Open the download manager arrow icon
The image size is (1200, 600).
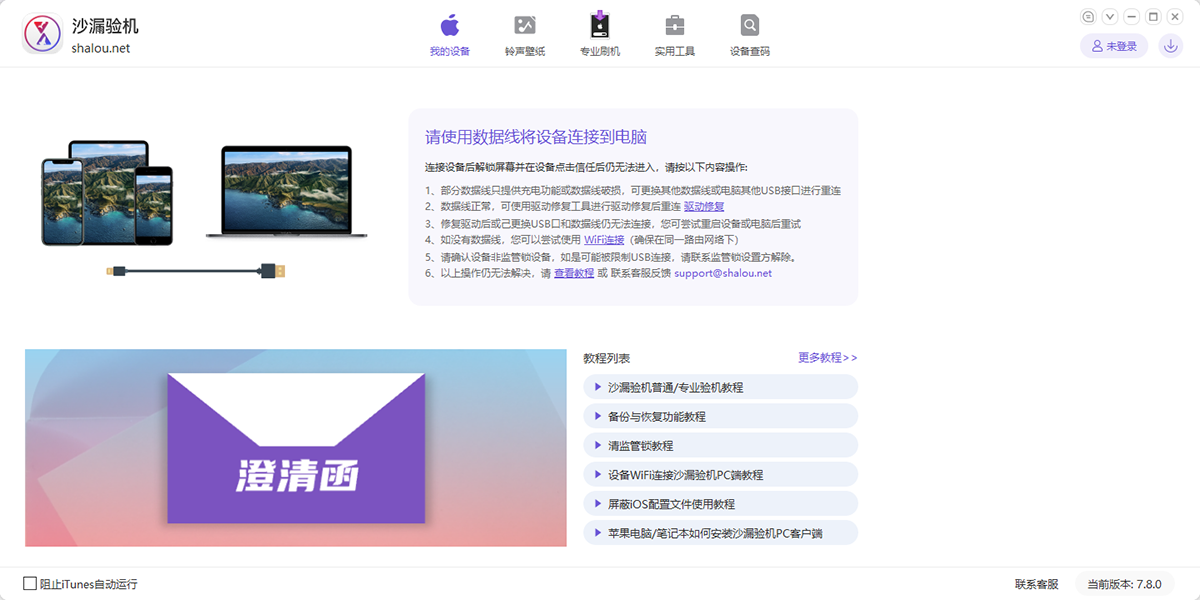pos(1170,46)
